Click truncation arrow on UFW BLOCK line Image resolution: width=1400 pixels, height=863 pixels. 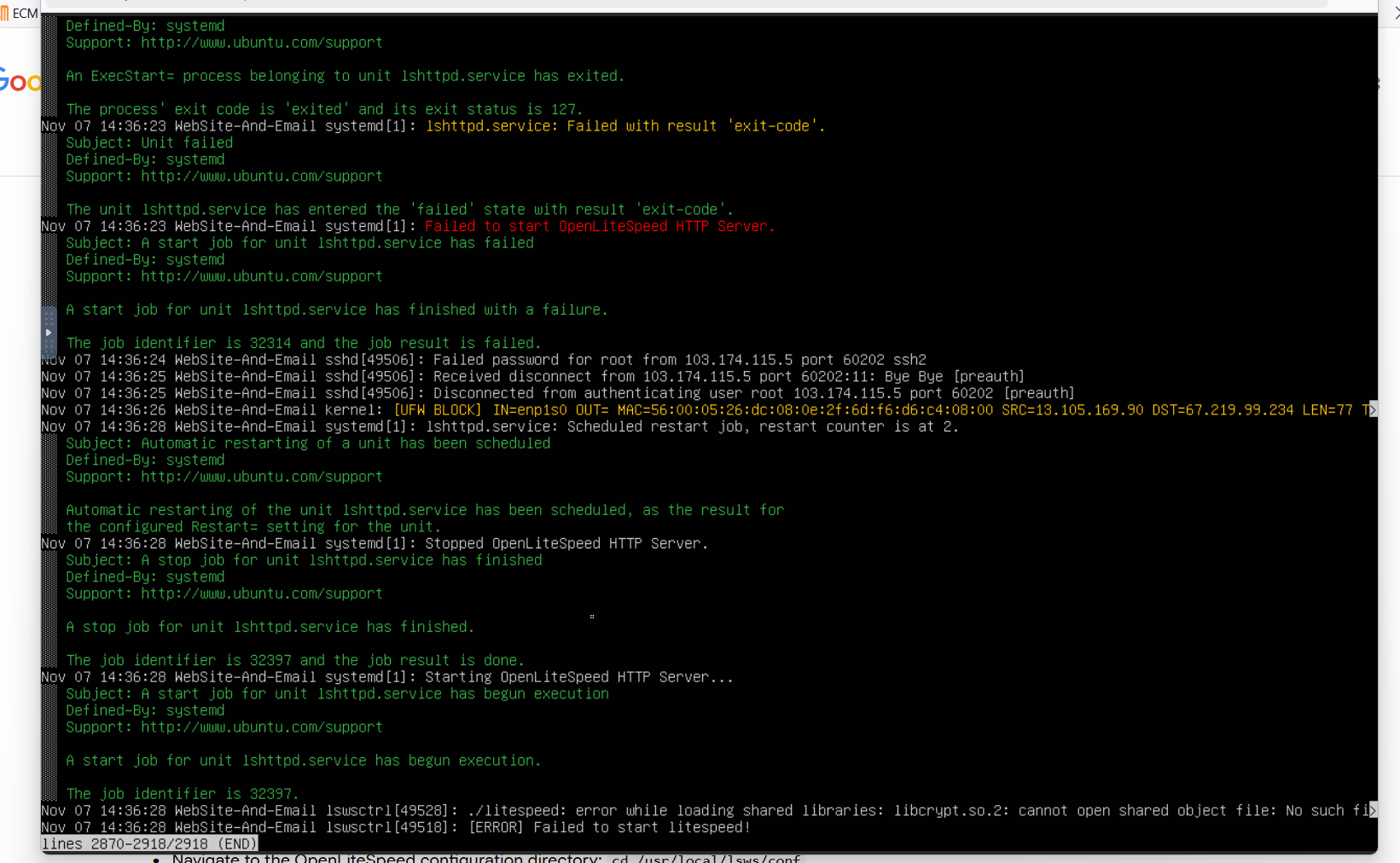(x=1371, y=410)
